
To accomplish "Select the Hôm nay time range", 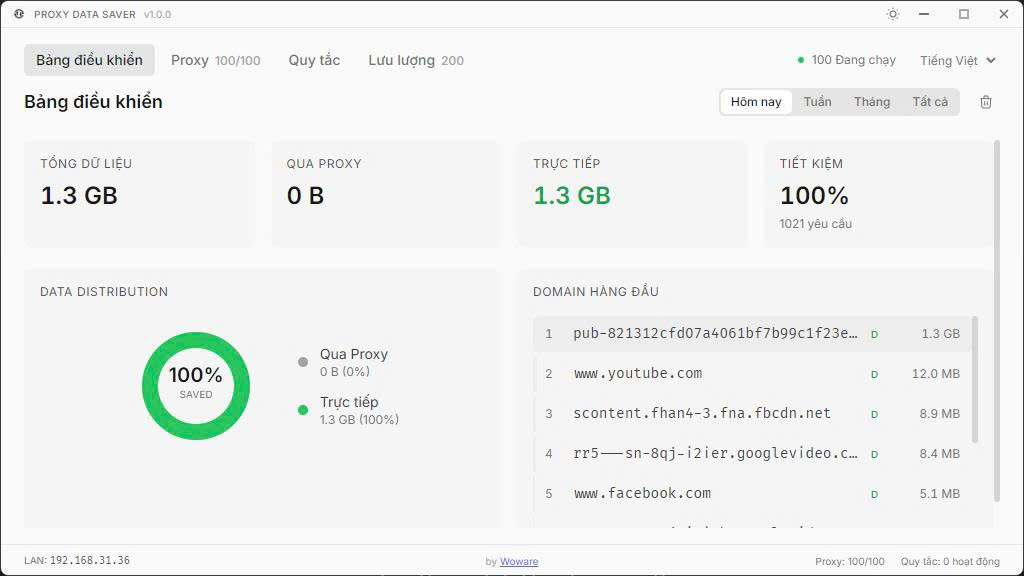I will (x=756, y=102).
